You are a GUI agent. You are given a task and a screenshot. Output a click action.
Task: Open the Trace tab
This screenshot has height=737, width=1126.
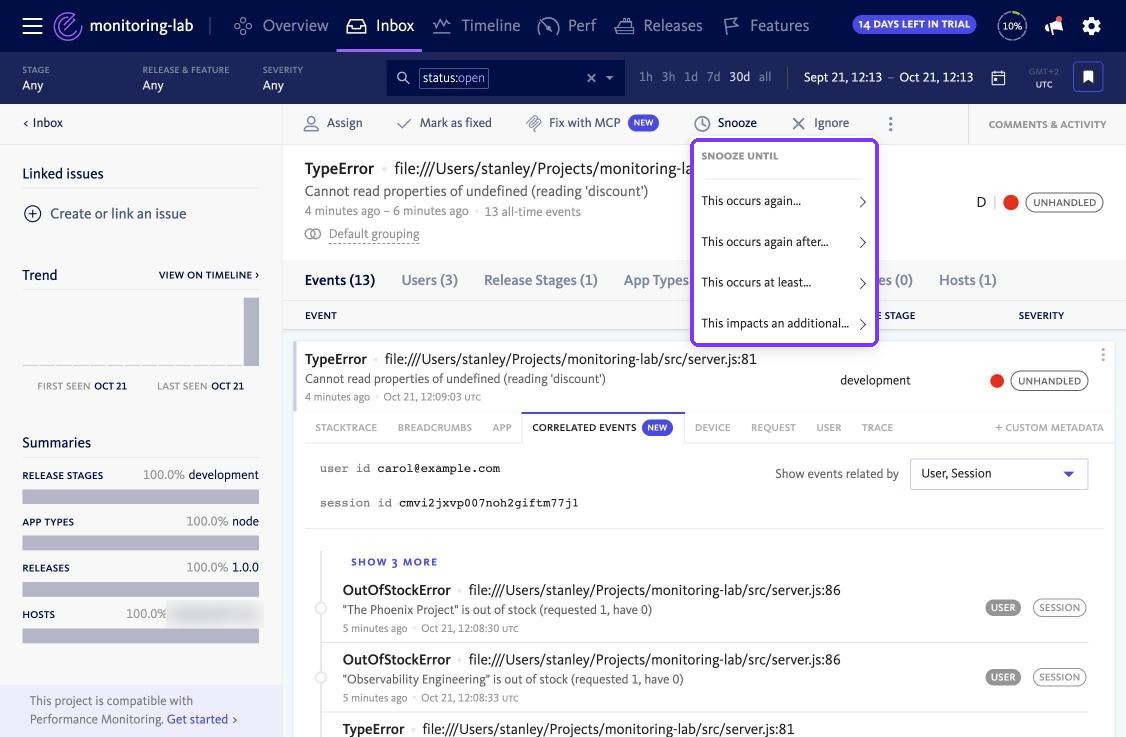tap(878, 427)
